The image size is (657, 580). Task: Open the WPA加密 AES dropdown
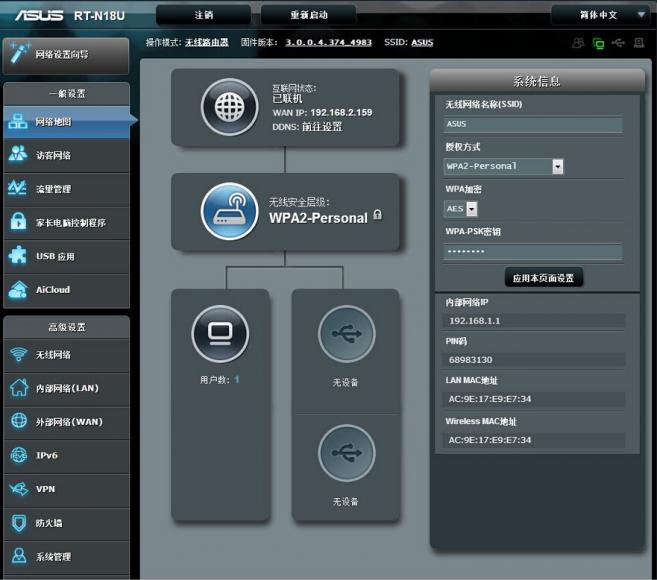point(460,209)
